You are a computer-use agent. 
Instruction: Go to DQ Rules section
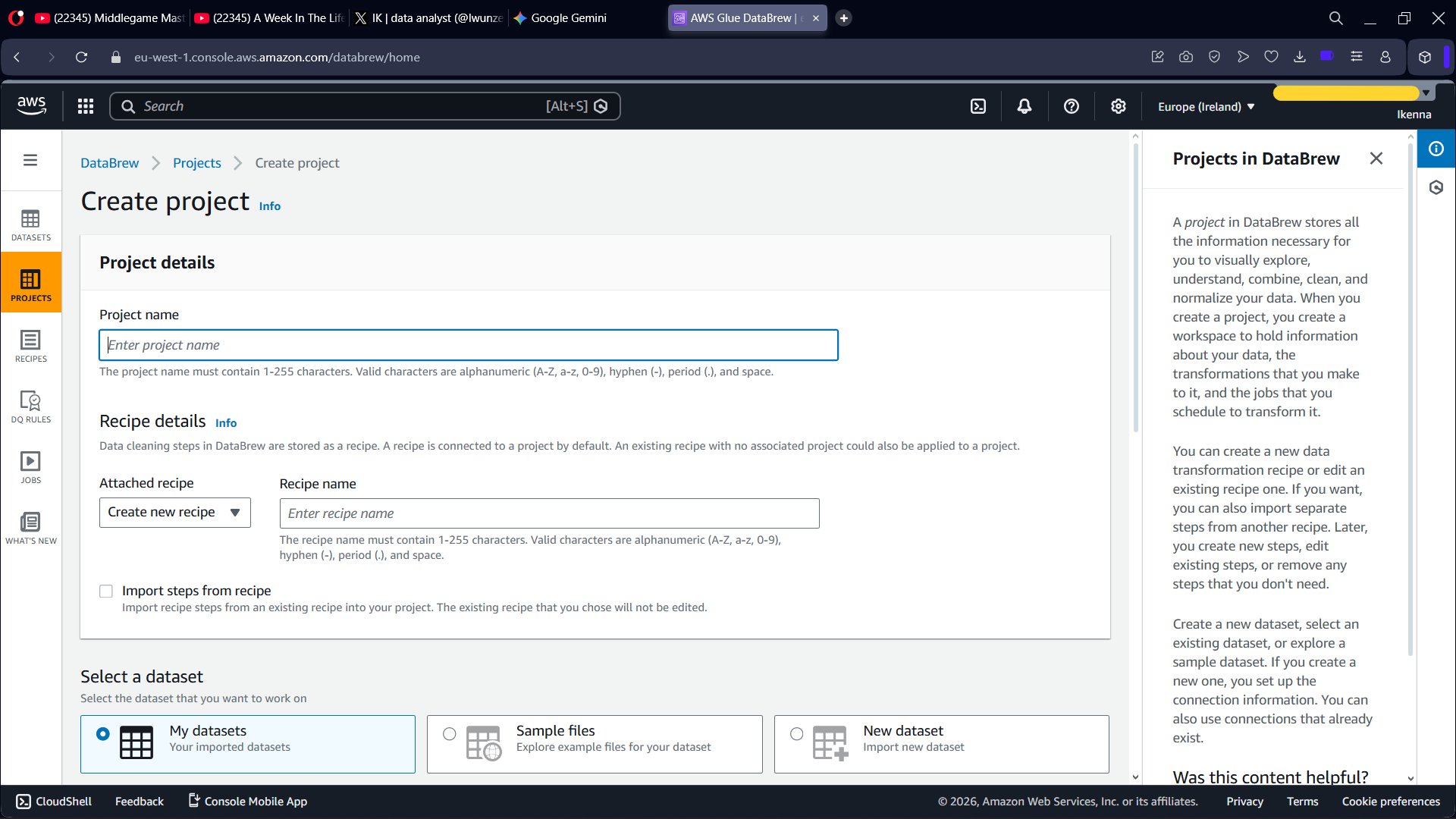coord(30,407)
